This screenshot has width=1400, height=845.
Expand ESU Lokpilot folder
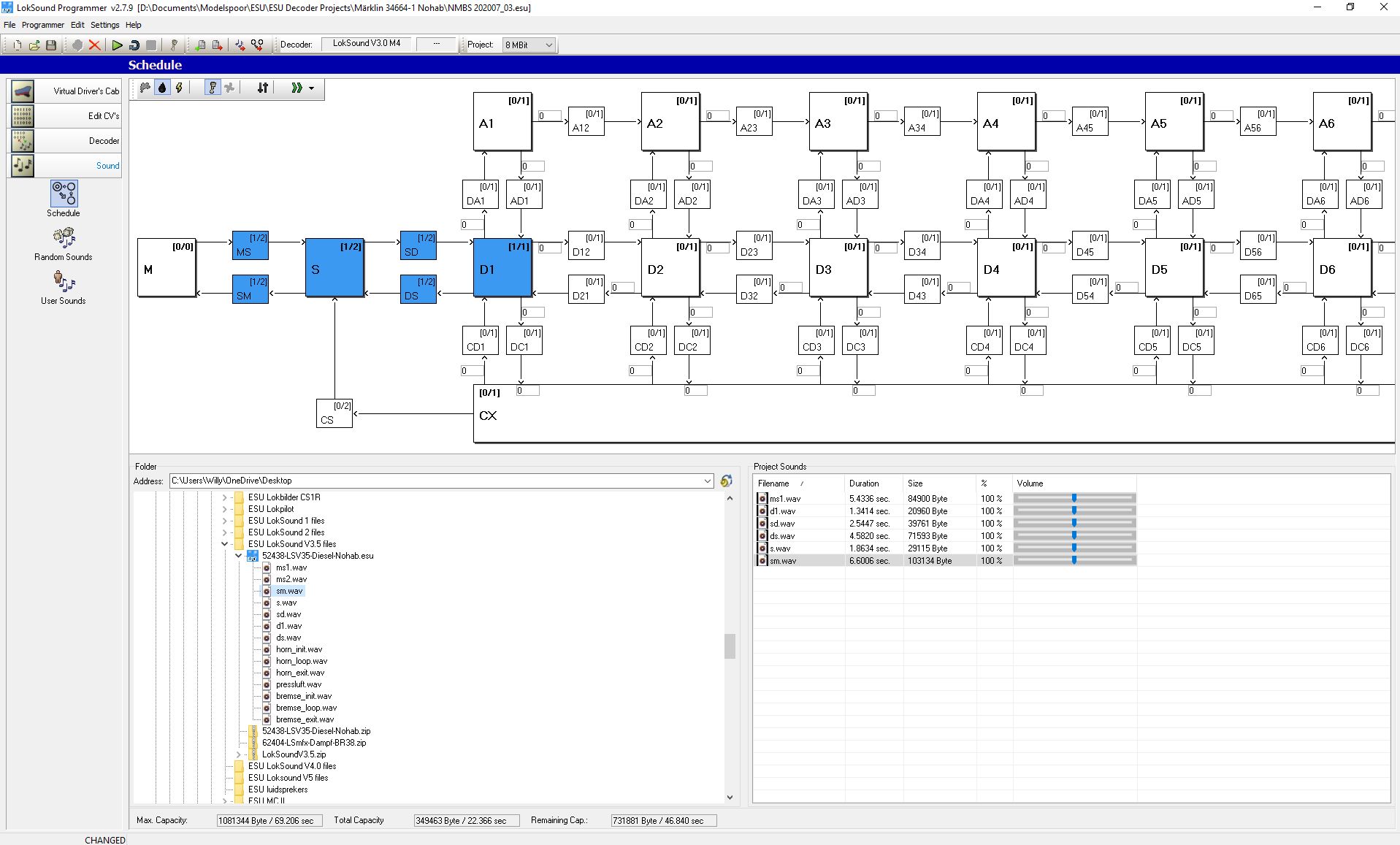(x=224, y=509)
